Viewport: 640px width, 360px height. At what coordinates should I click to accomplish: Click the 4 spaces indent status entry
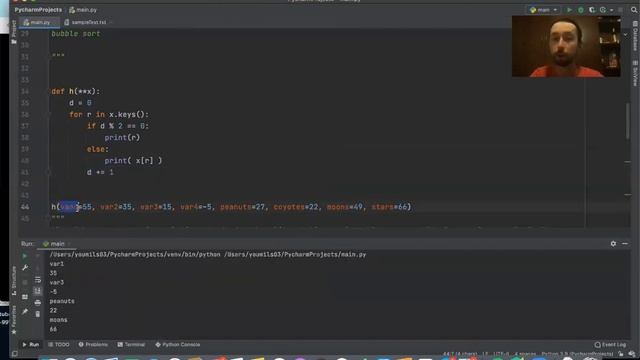pyautogui.click(x=525, y=354)
